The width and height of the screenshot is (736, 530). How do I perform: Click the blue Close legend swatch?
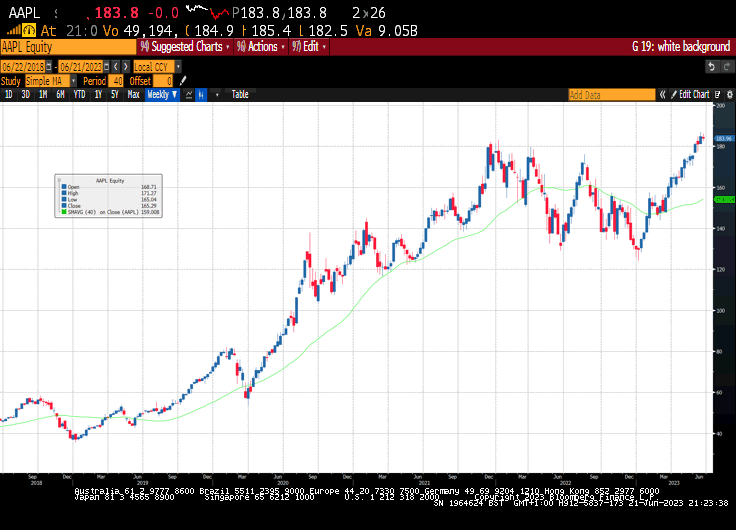pos(64,206)
